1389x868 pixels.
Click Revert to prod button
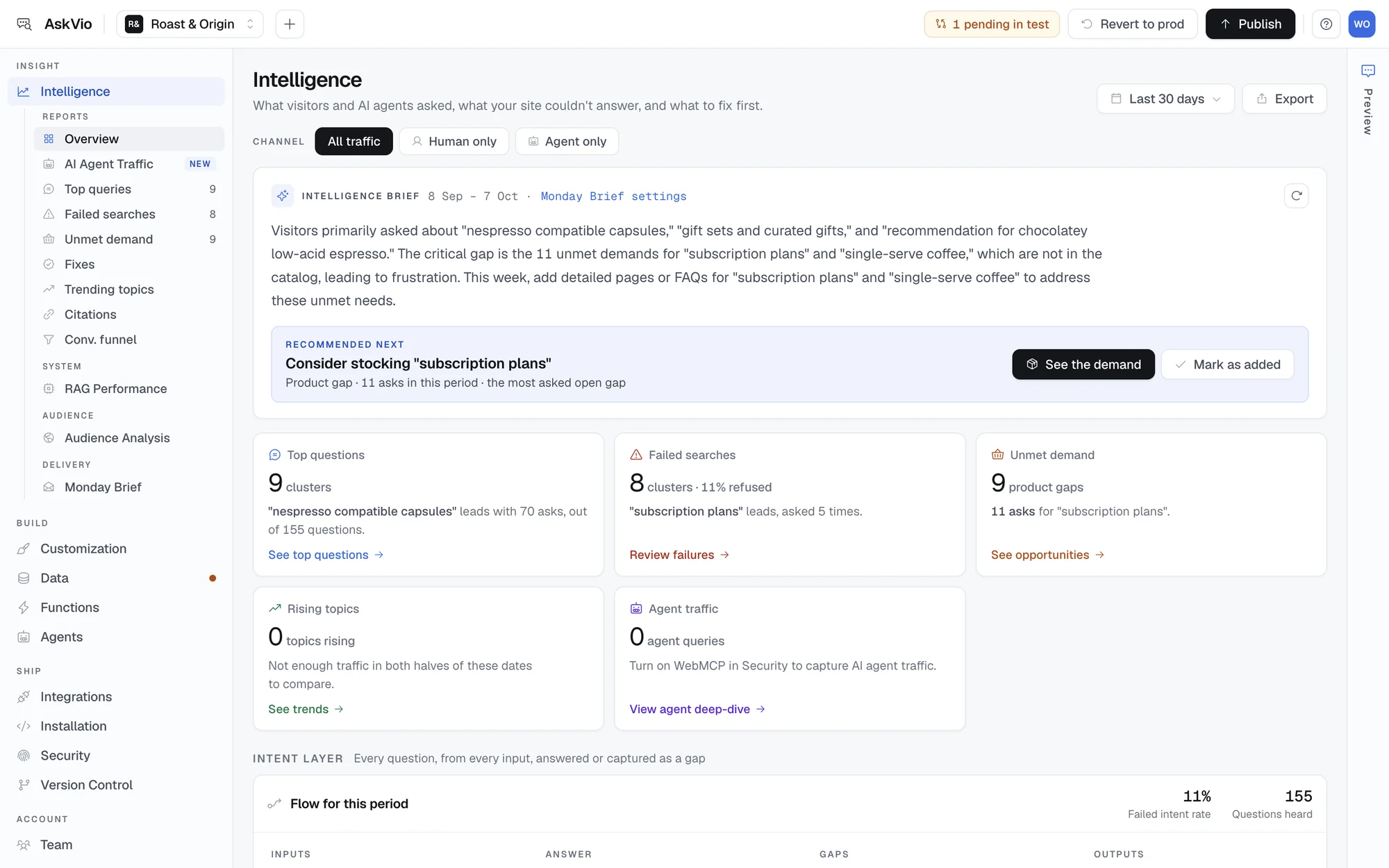tap(1132, 24)
